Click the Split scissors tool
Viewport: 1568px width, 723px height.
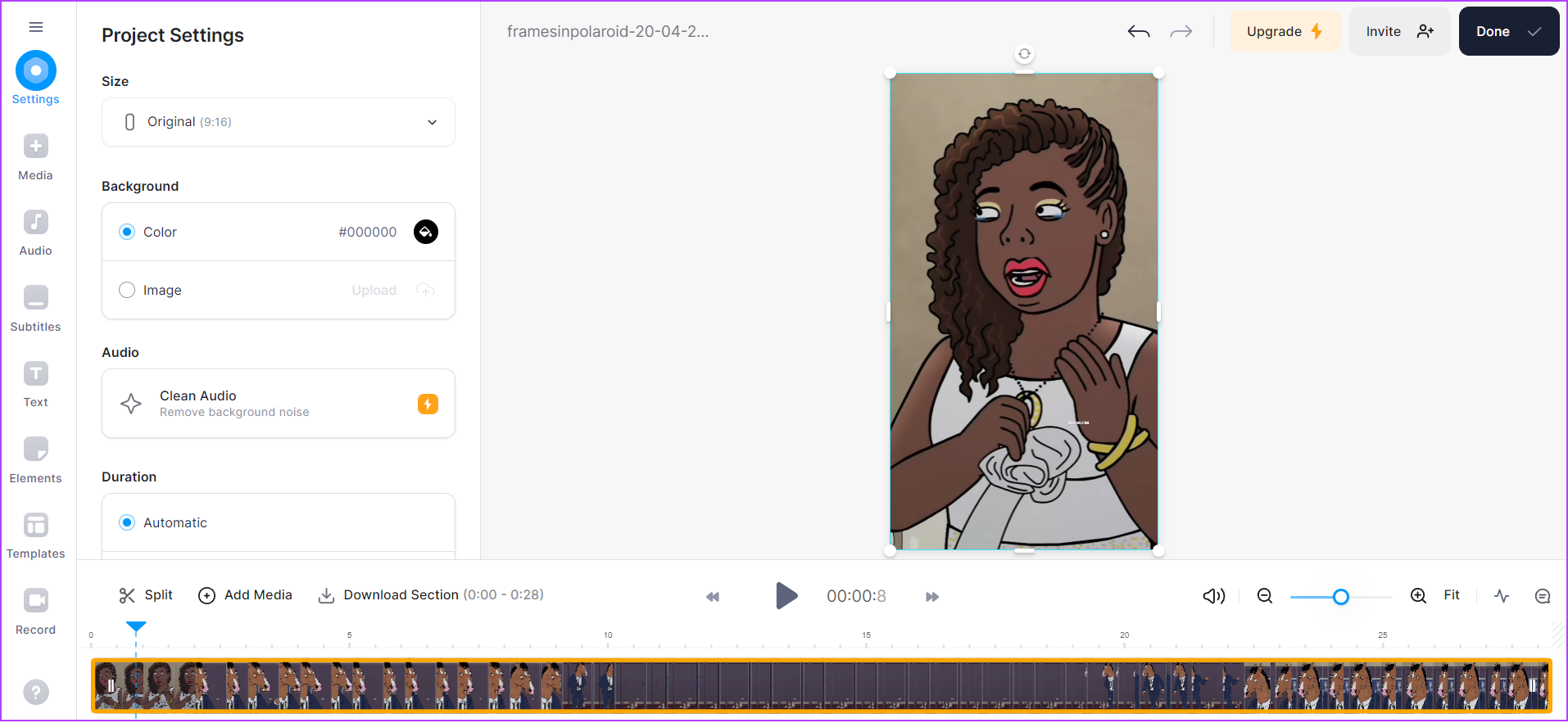click(x=146, y=595)
